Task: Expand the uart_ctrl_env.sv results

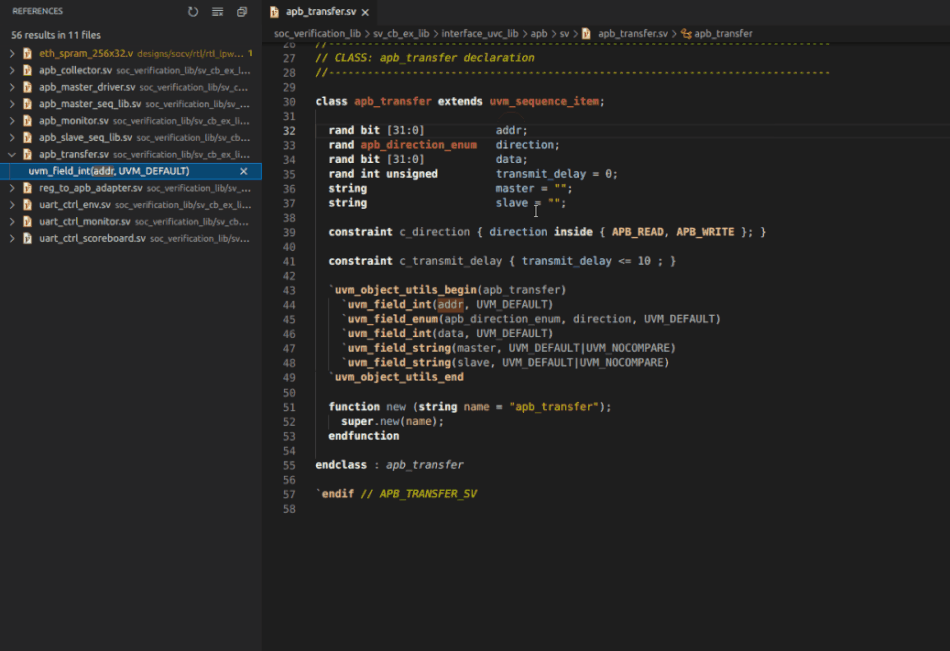Action: pos(12,205)
